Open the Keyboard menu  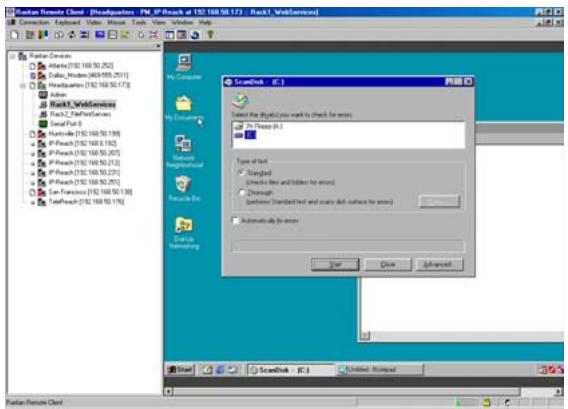(x=67, y=22)
